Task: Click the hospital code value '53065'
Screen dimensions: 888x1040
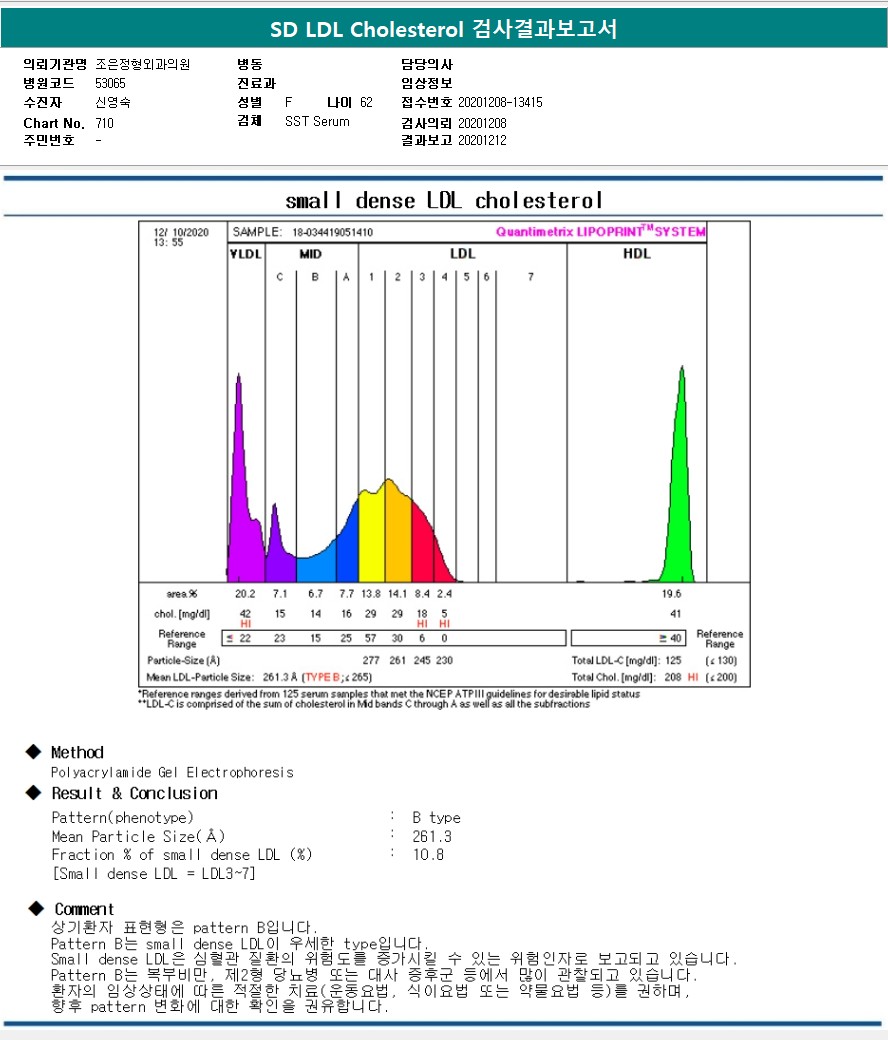Action: pos(110,83)
